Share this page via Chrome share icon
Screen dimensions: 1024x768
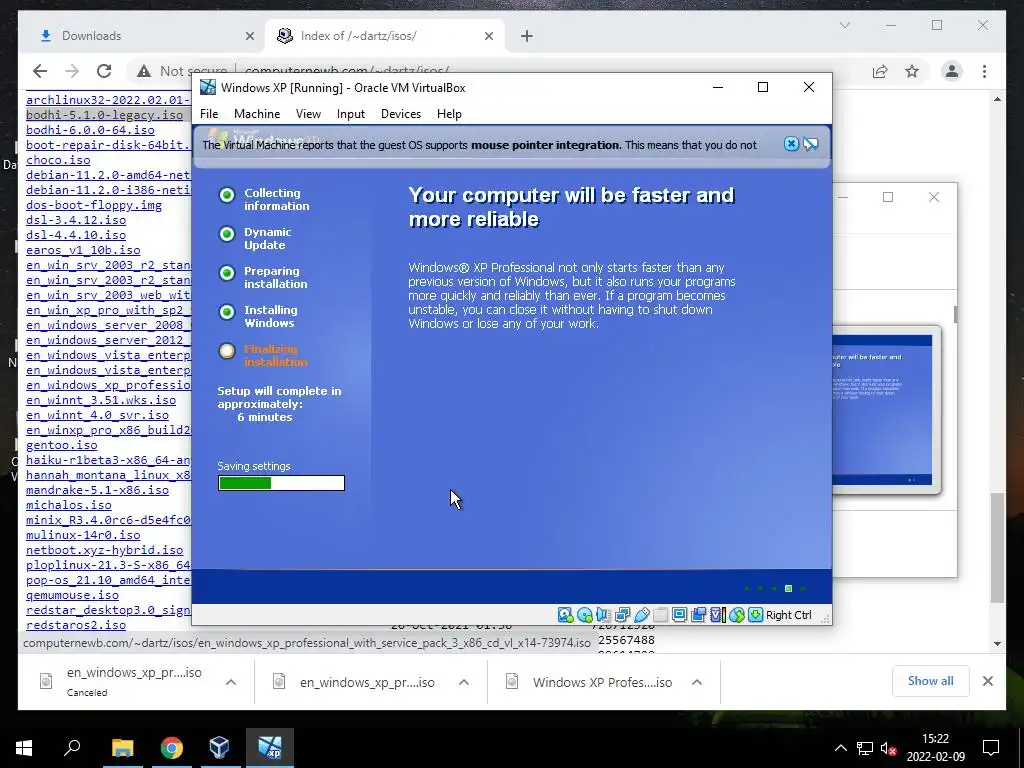[880, 71]
